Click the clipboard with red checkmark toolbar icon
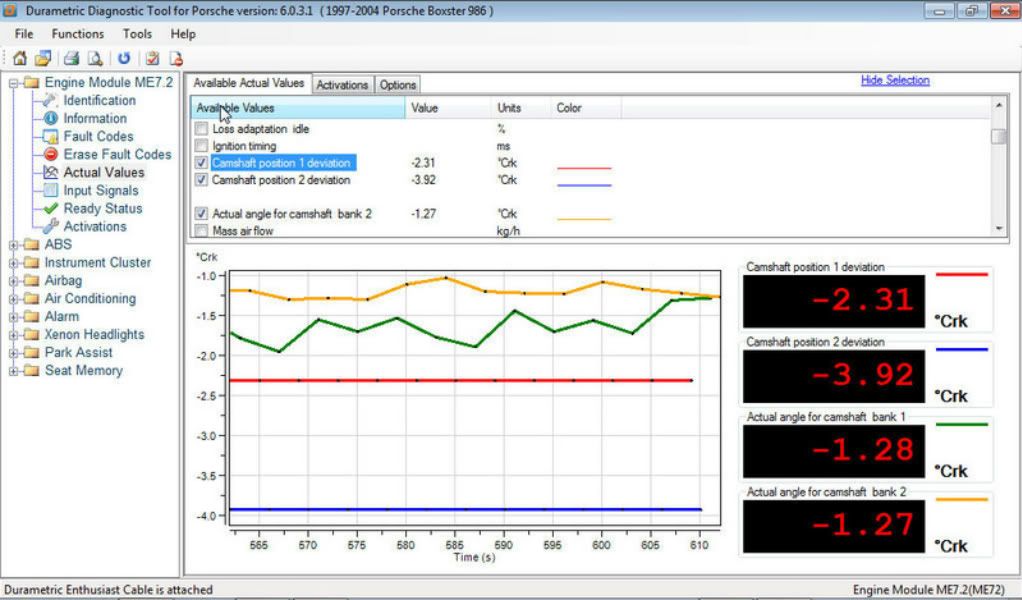 point(153,59)
